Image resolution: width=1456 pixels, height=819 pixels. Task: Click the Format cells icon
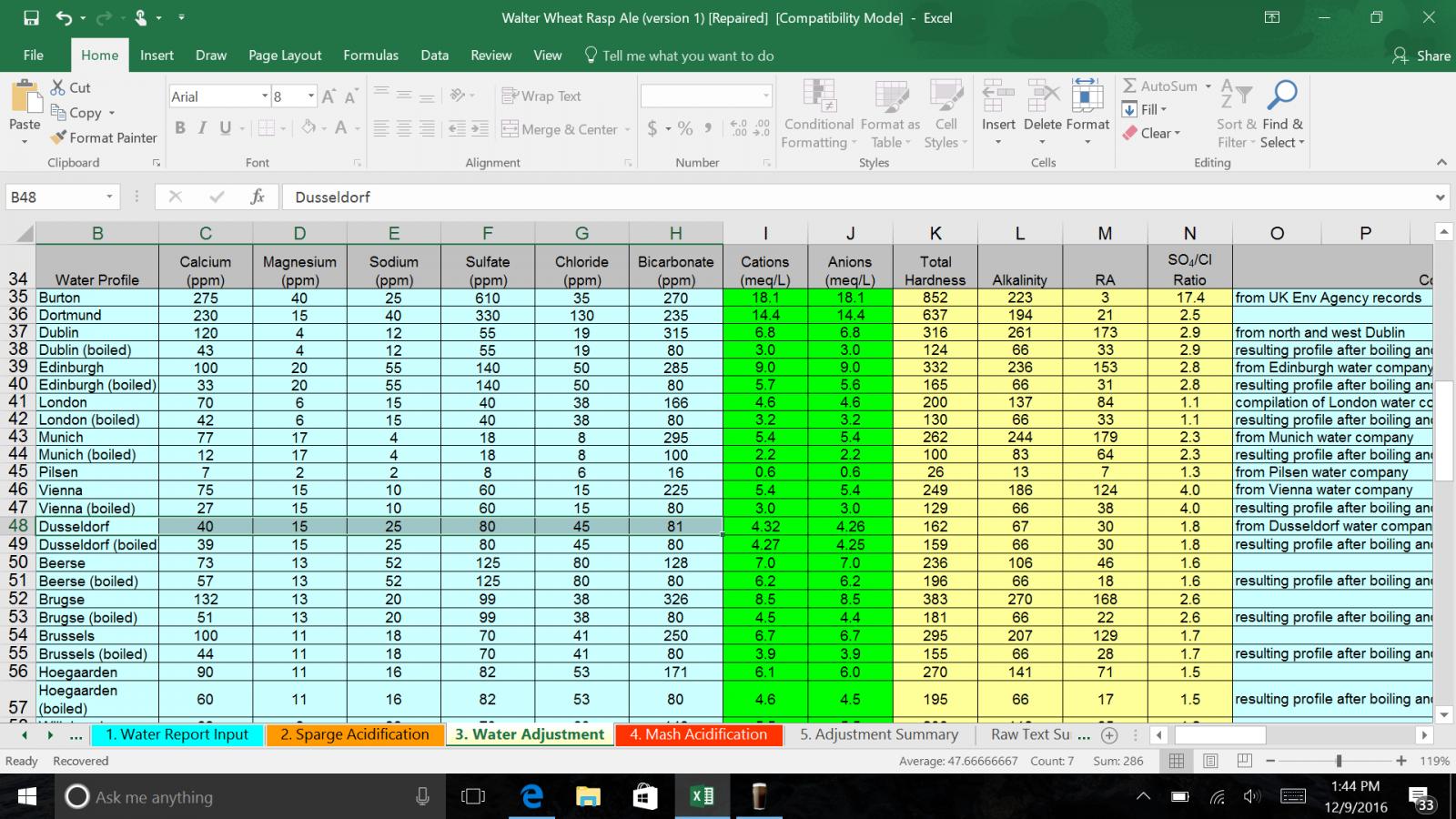click(1087, 95)
